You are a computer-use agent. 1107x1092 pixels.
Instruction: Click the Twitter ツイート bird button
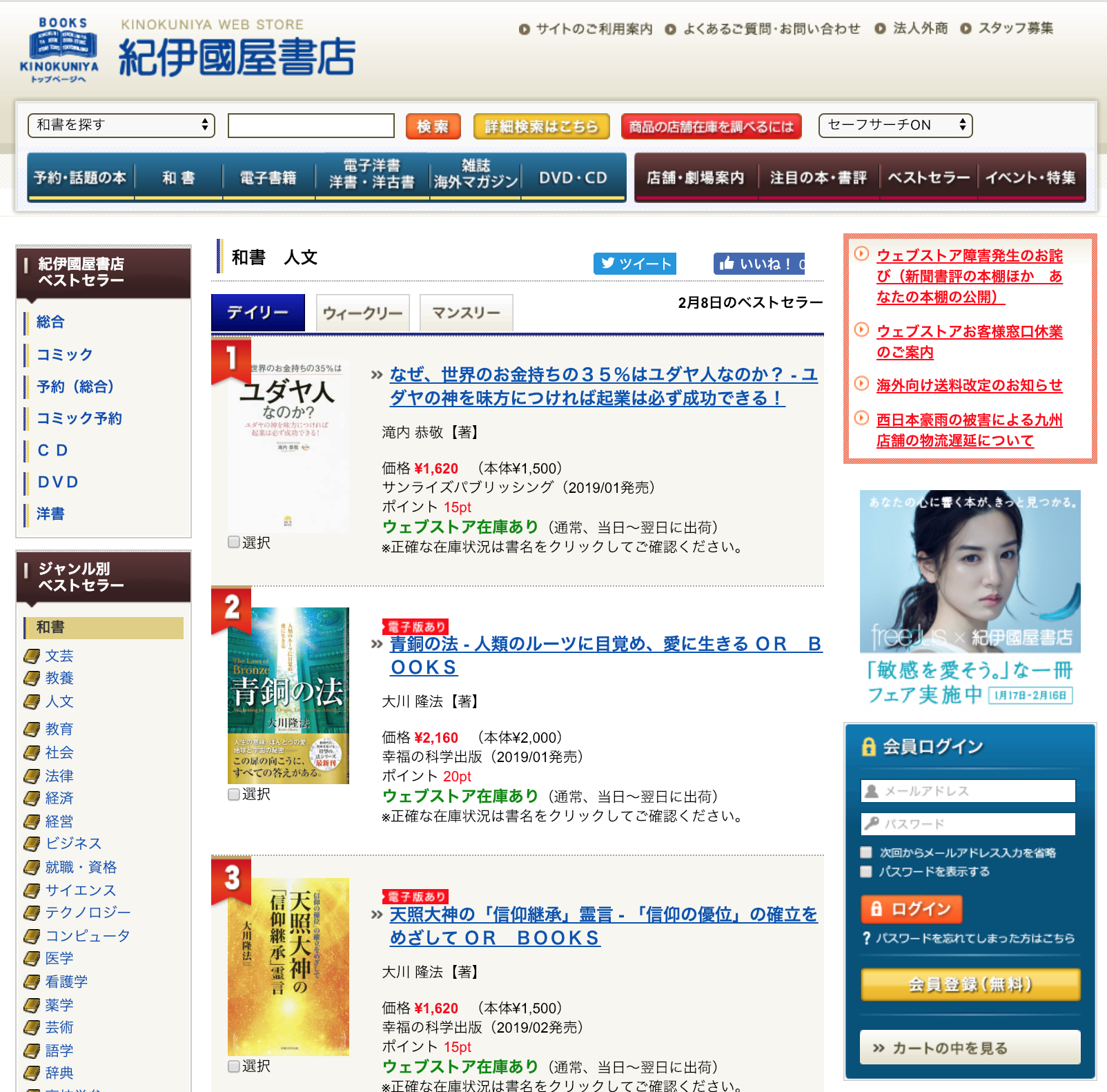(x=635, y=264)
